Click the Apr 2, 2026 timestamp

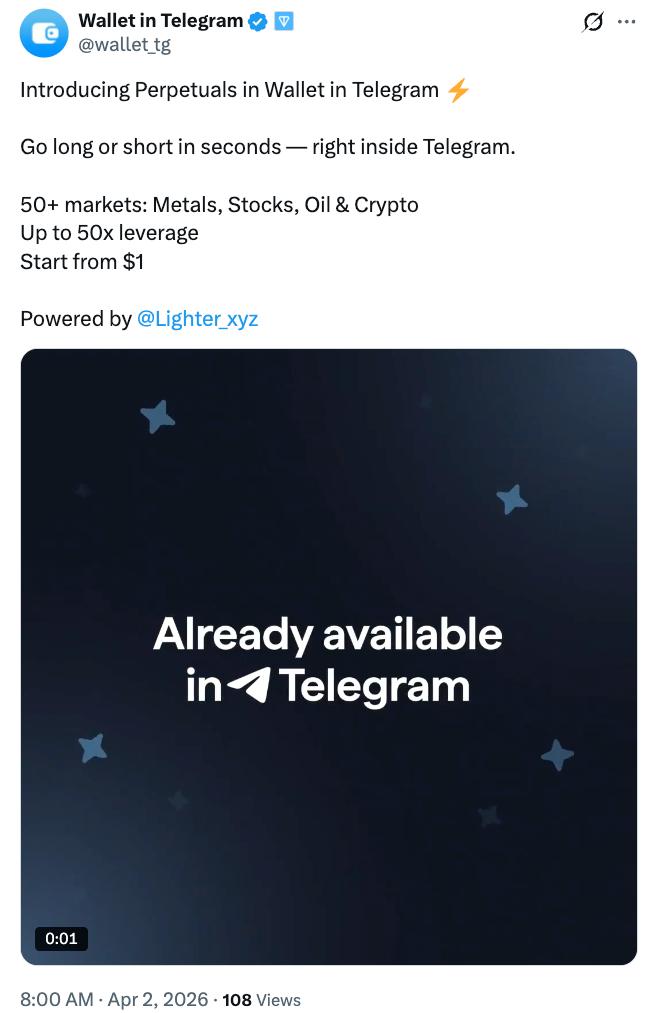click(x=156, y=1000)
